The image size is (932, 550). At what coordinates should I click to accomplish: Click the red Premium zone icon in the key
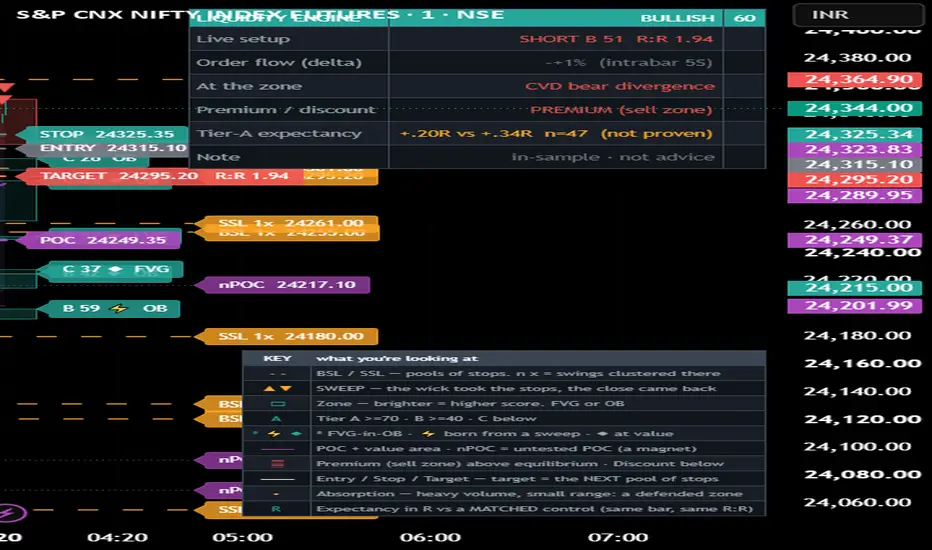(x=278, y=463)
